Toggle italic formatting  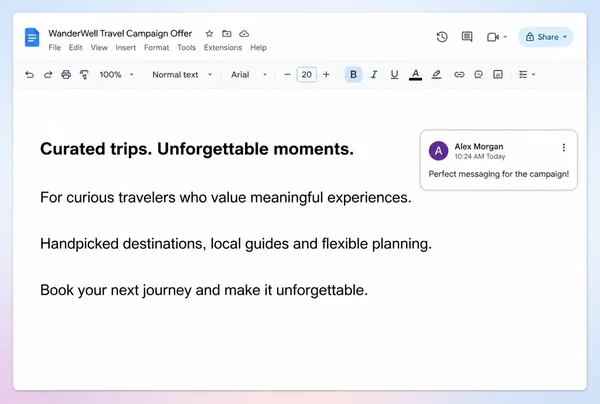(374, 75)
